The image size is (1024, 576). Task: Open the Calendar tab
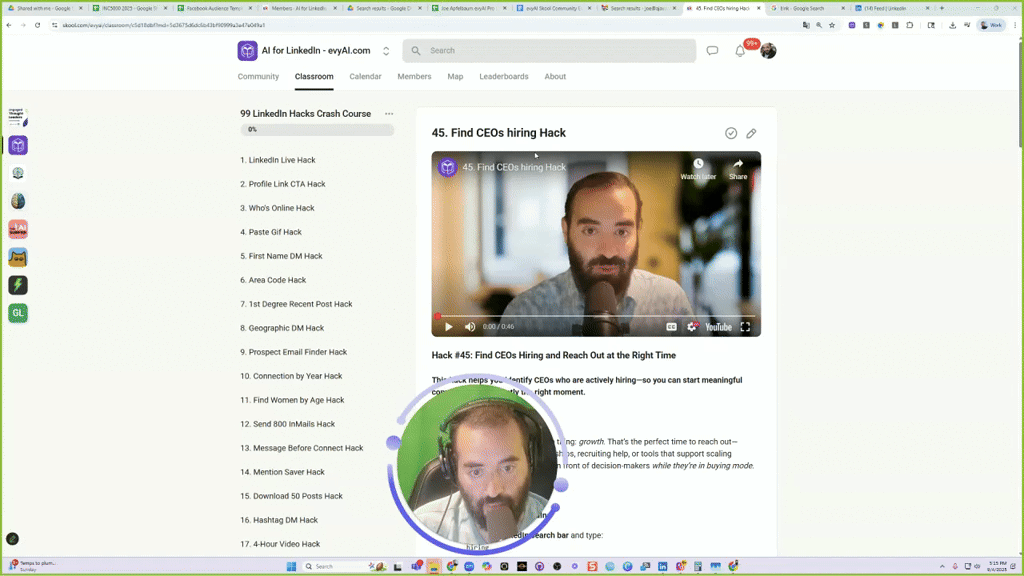click(365, 76)
